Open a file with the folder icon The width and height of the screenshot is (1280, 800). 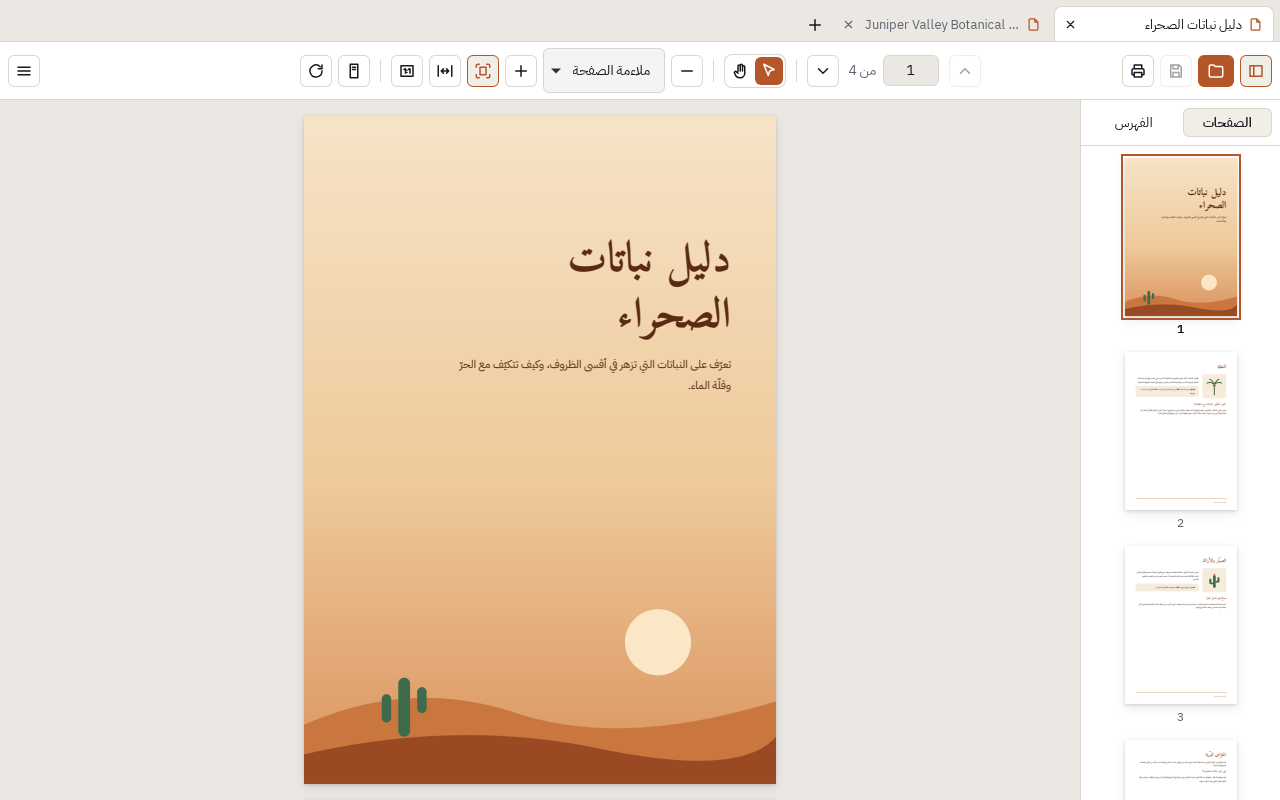click(x=1216, y=71)
